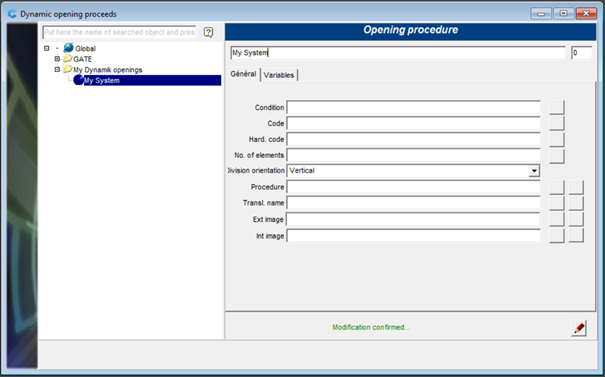Click the app icon in title bar
The width and height of the screenshot is (605, 377).
click(12, 14)
